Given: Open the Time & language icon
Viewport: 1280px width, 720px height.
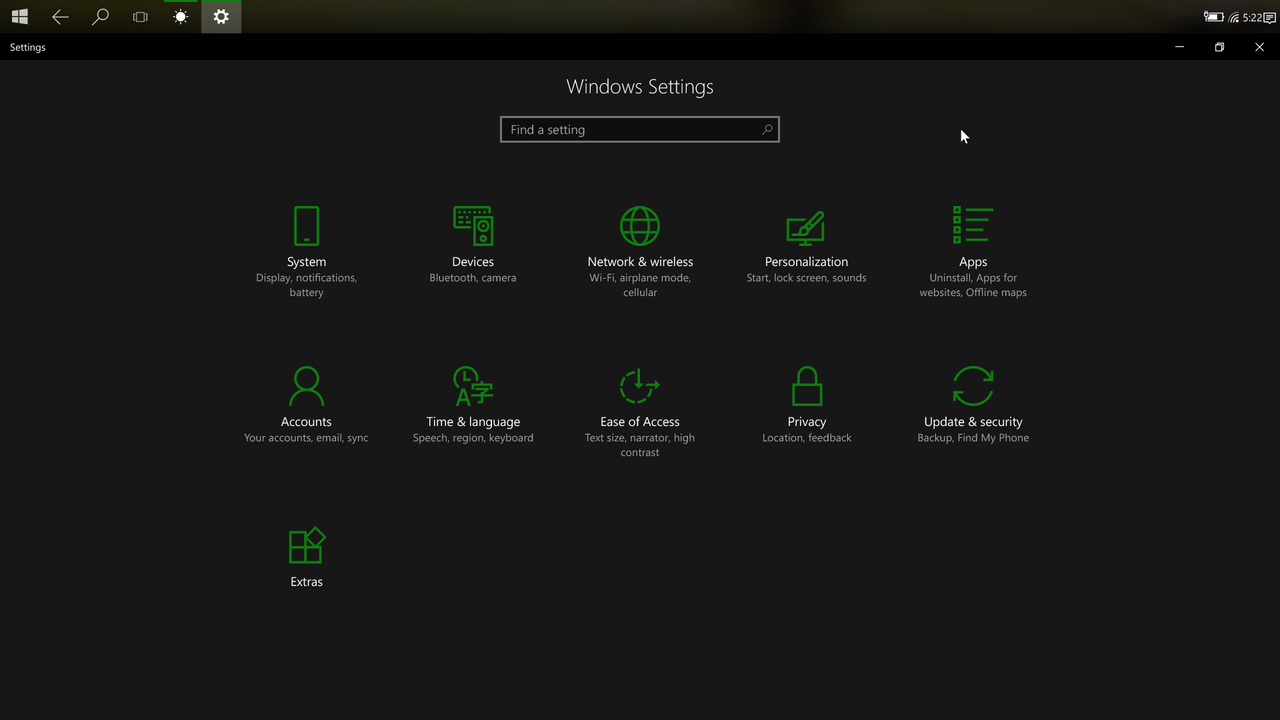Looking at the screenshot, I should pos(473,386).
